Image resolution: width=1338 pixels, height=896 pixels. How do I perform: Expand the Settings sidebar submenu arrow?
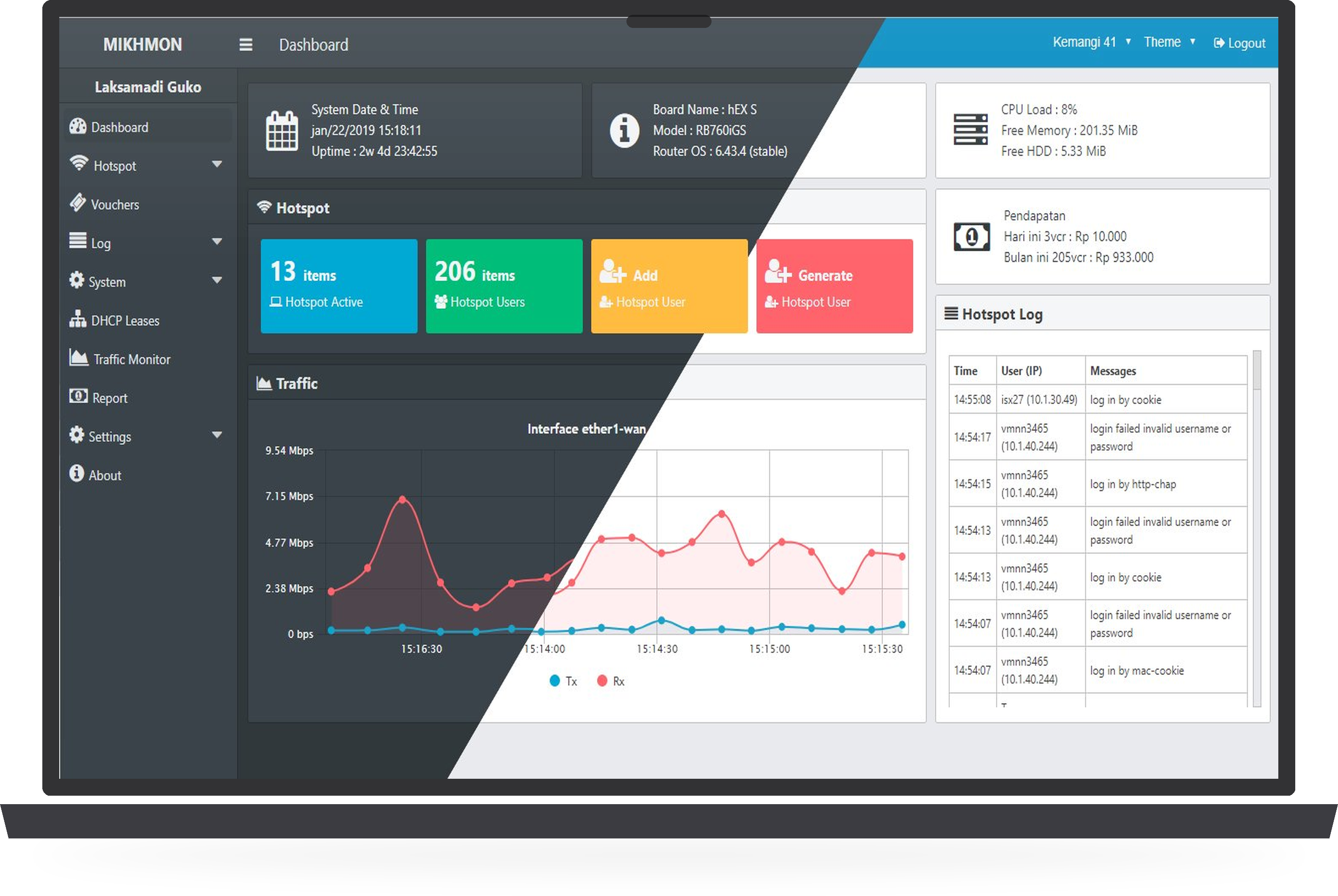point(217,436)
